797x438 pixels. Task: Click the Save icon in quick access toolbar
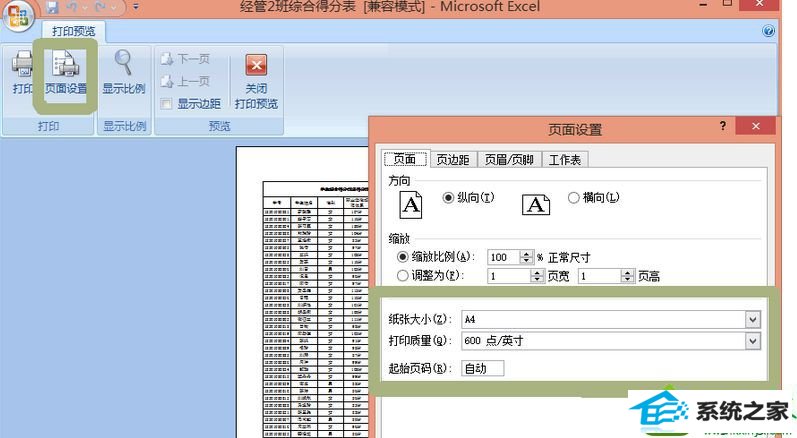52,7
